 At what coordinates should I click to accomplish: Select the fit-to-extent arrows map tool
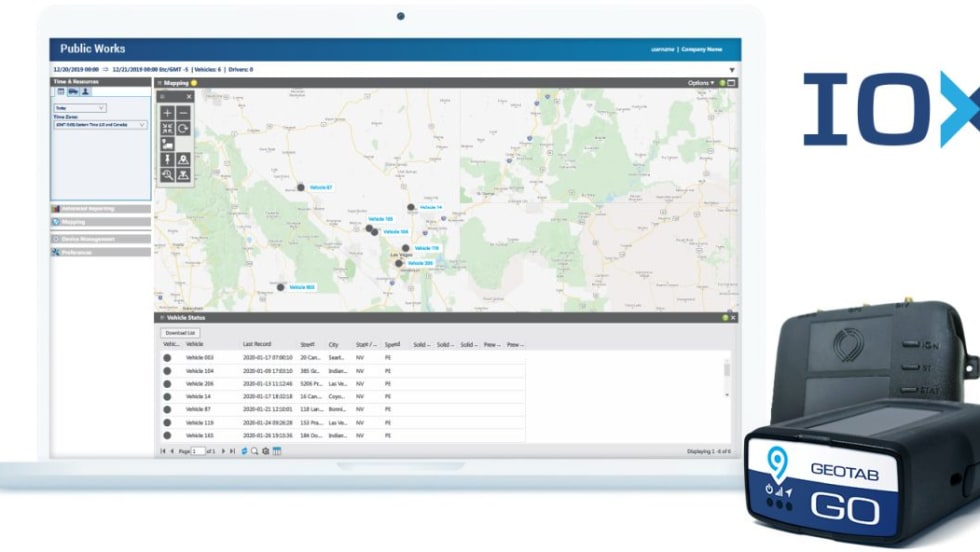click(x=167, y=129)
